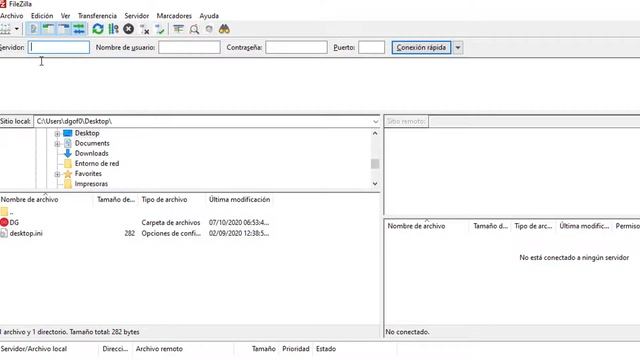Select Impresoras folder in tree
This screenshot has width=640, height=360.
[91, 184]
